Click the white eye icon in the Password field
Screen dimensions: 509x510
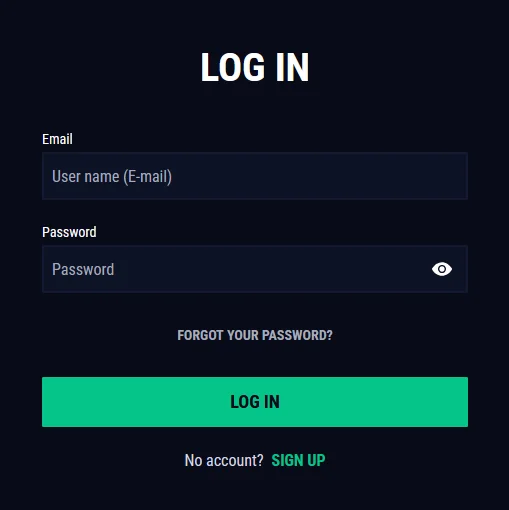[442, 269]
